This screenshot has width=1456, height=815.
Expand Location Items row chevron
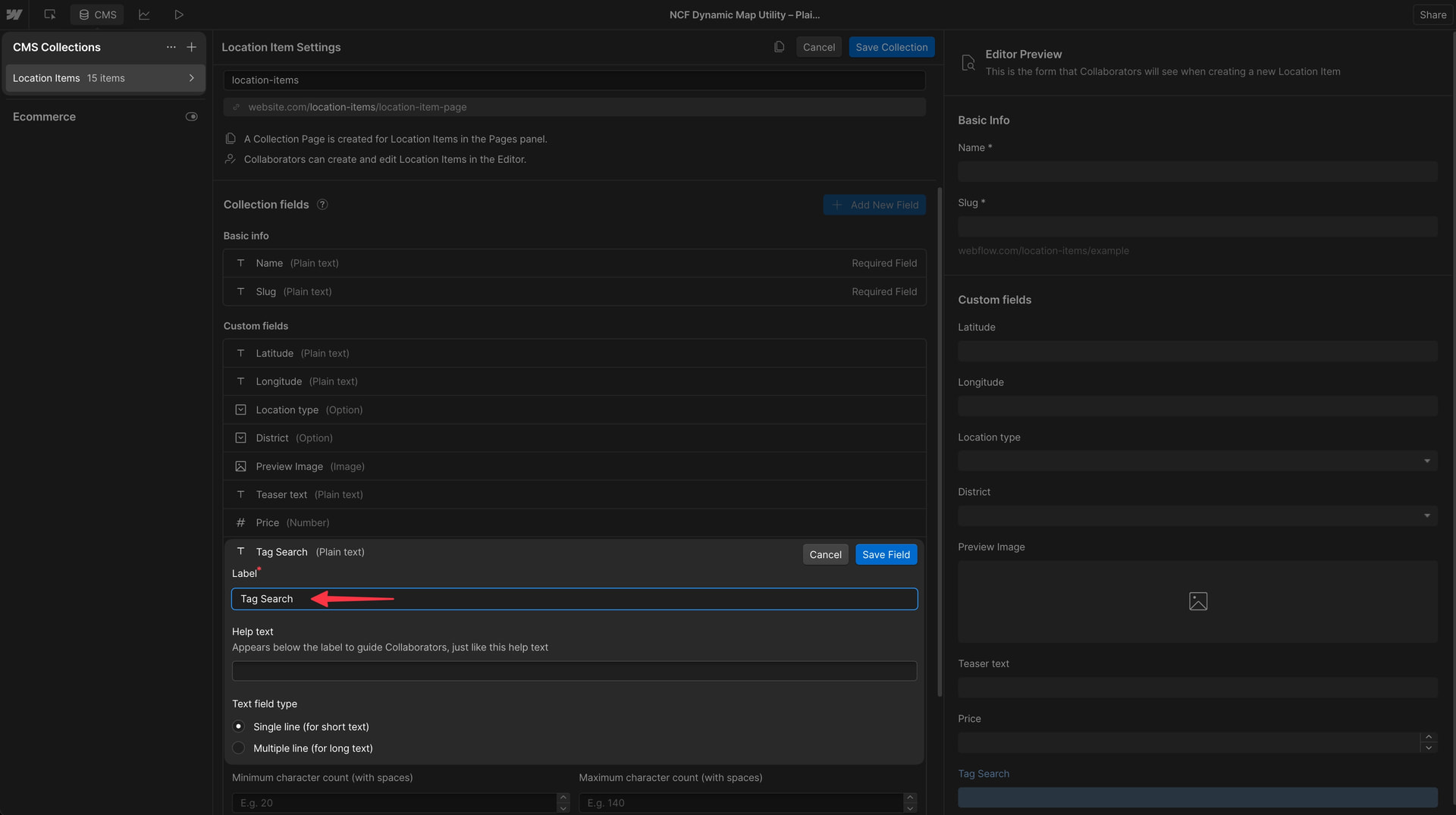[191, 78]
